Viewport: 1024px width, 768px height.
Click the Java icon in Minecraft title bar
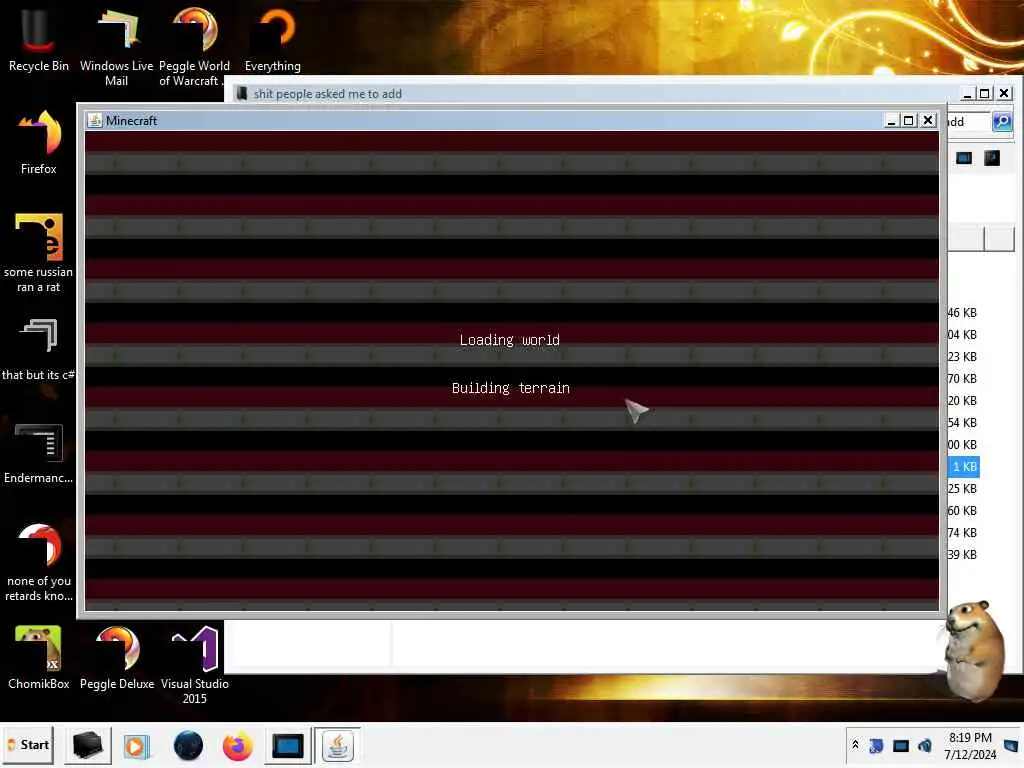pos(95,120)
